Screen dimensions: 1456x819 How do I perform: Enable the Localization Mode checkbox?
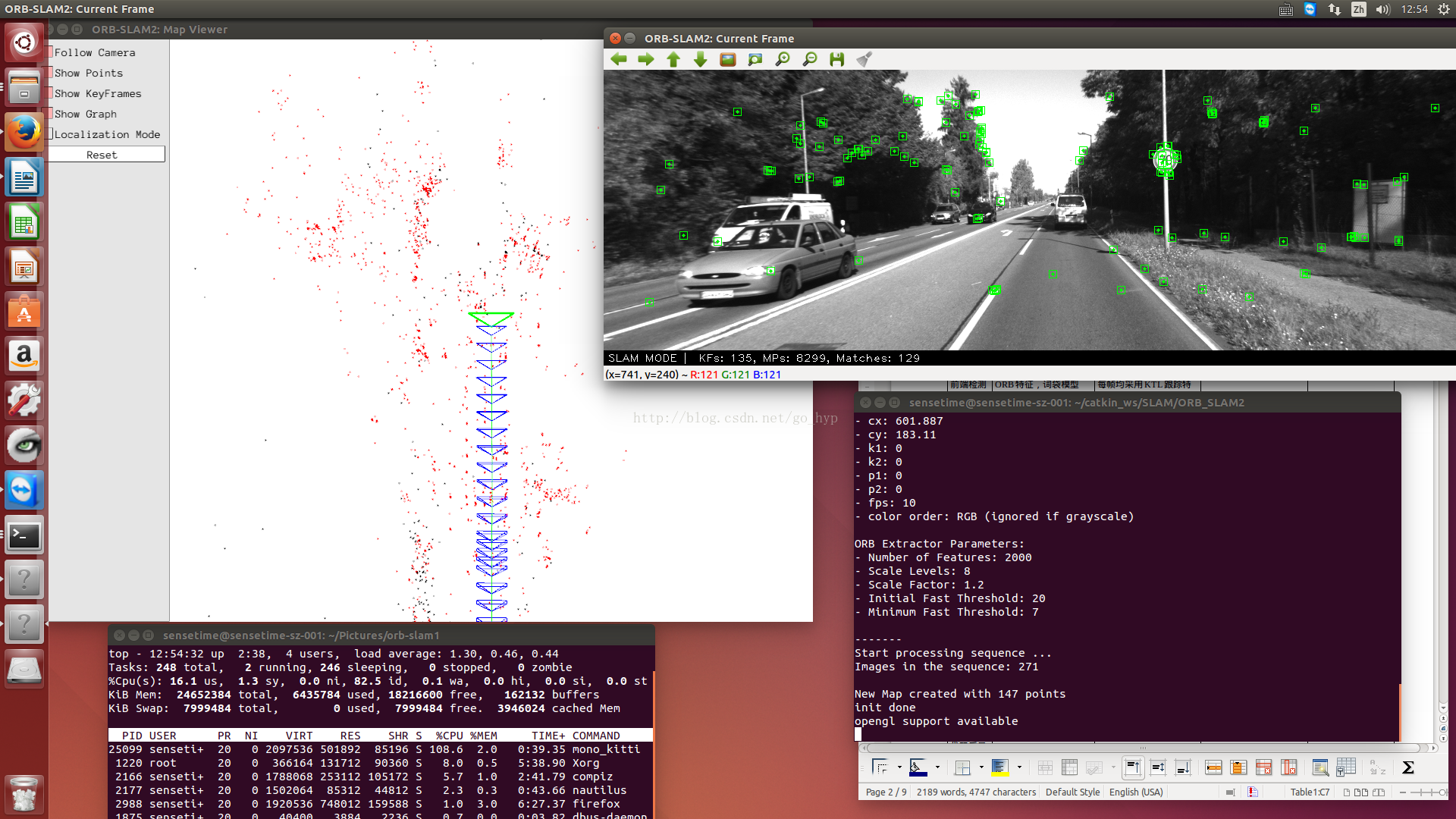pos(50,134)
